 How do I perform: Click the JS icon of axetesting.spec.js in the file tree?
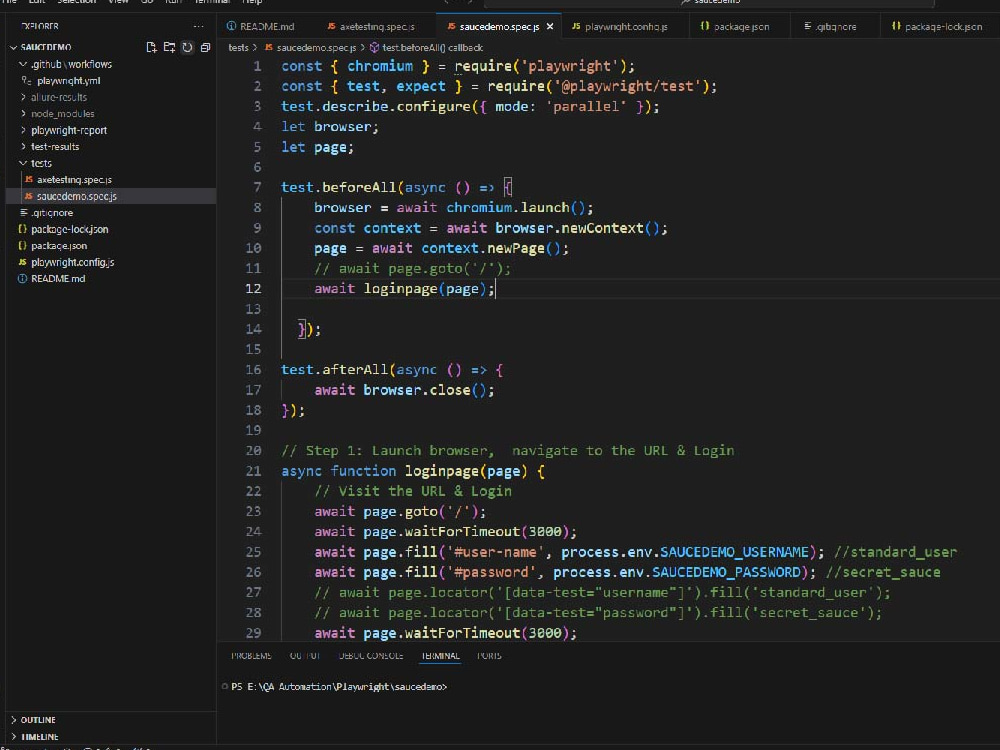pos(29,180)
